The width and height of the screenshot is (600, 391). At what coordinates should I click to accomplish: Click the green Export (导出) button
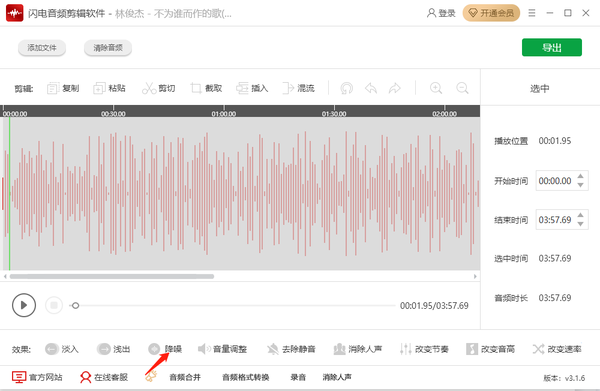[x=552, y=47]
